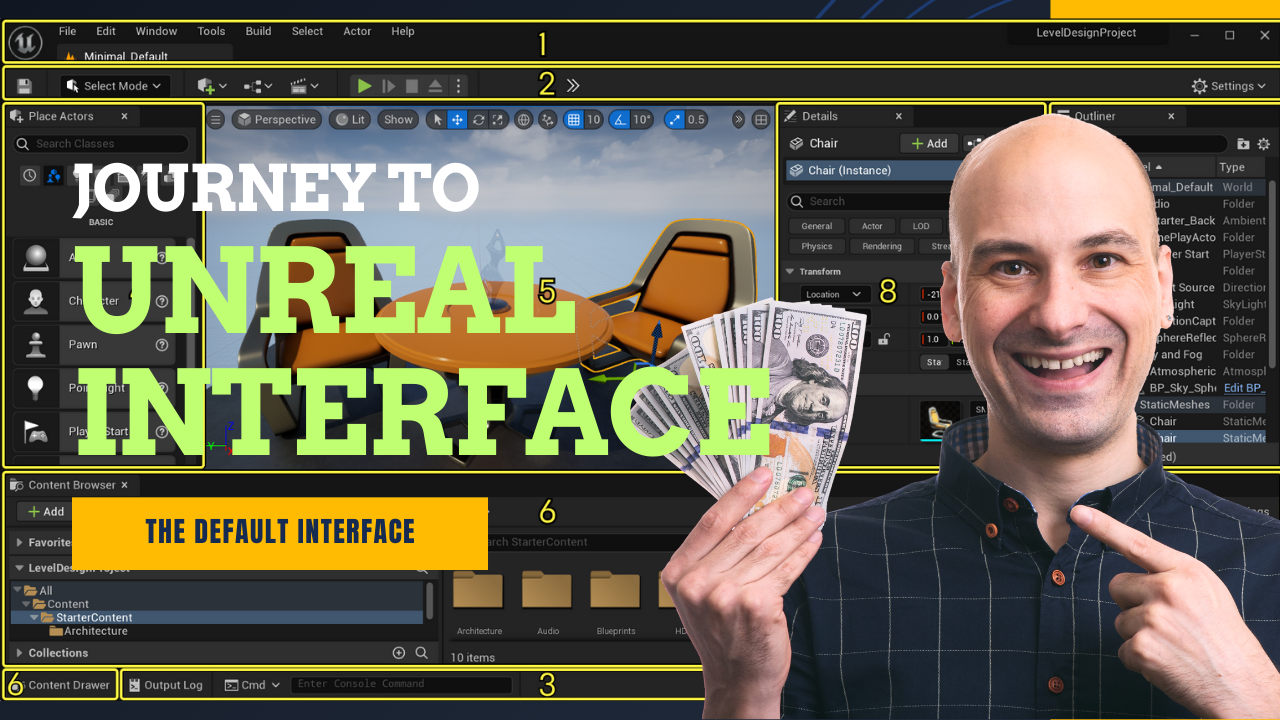The height and width of the screenshot is (720, 1280).
Task: Open the Settings dropdown
Action: tap(1229, 86)
